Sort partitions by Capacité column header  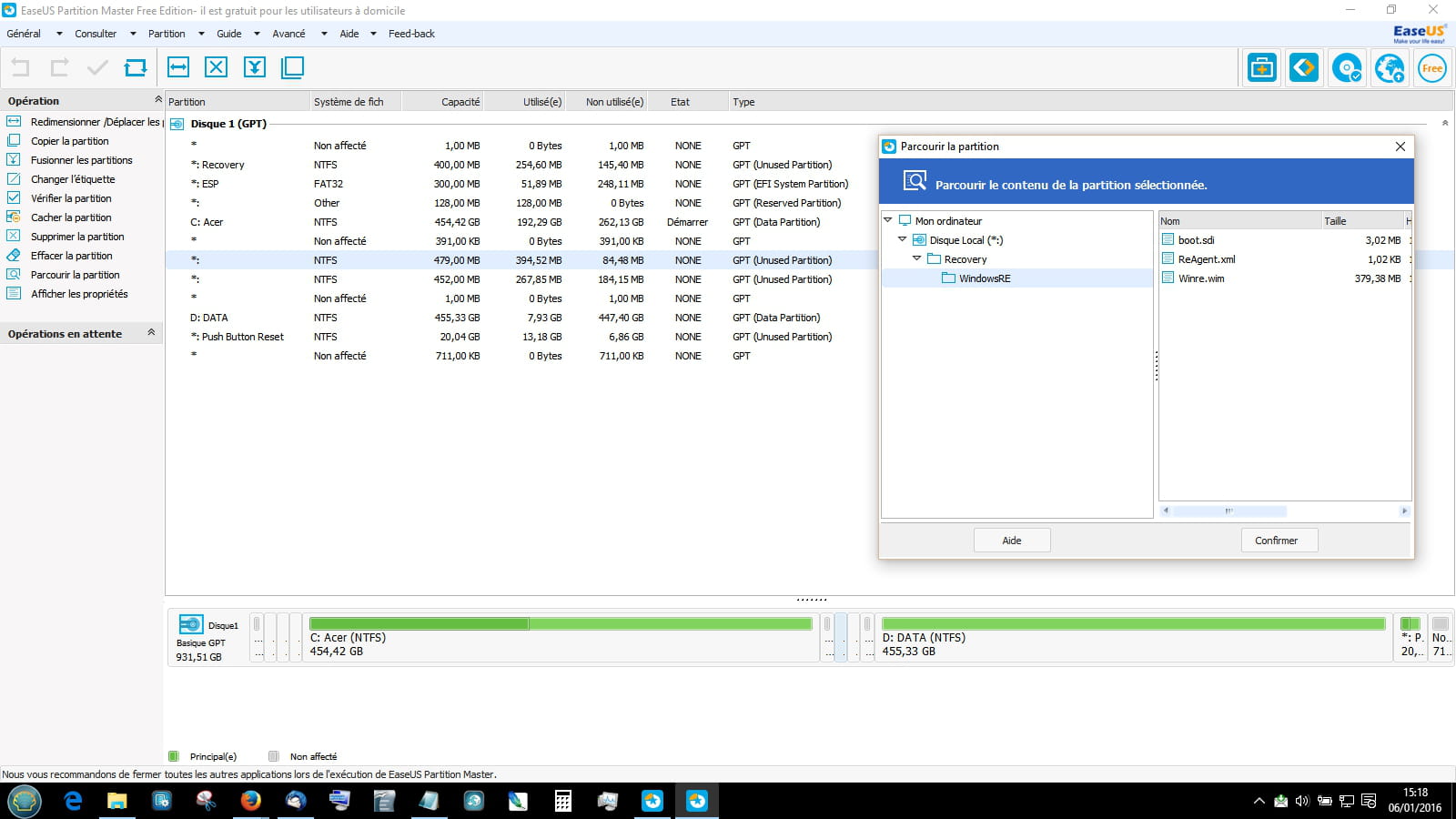(x=442, y=102)
